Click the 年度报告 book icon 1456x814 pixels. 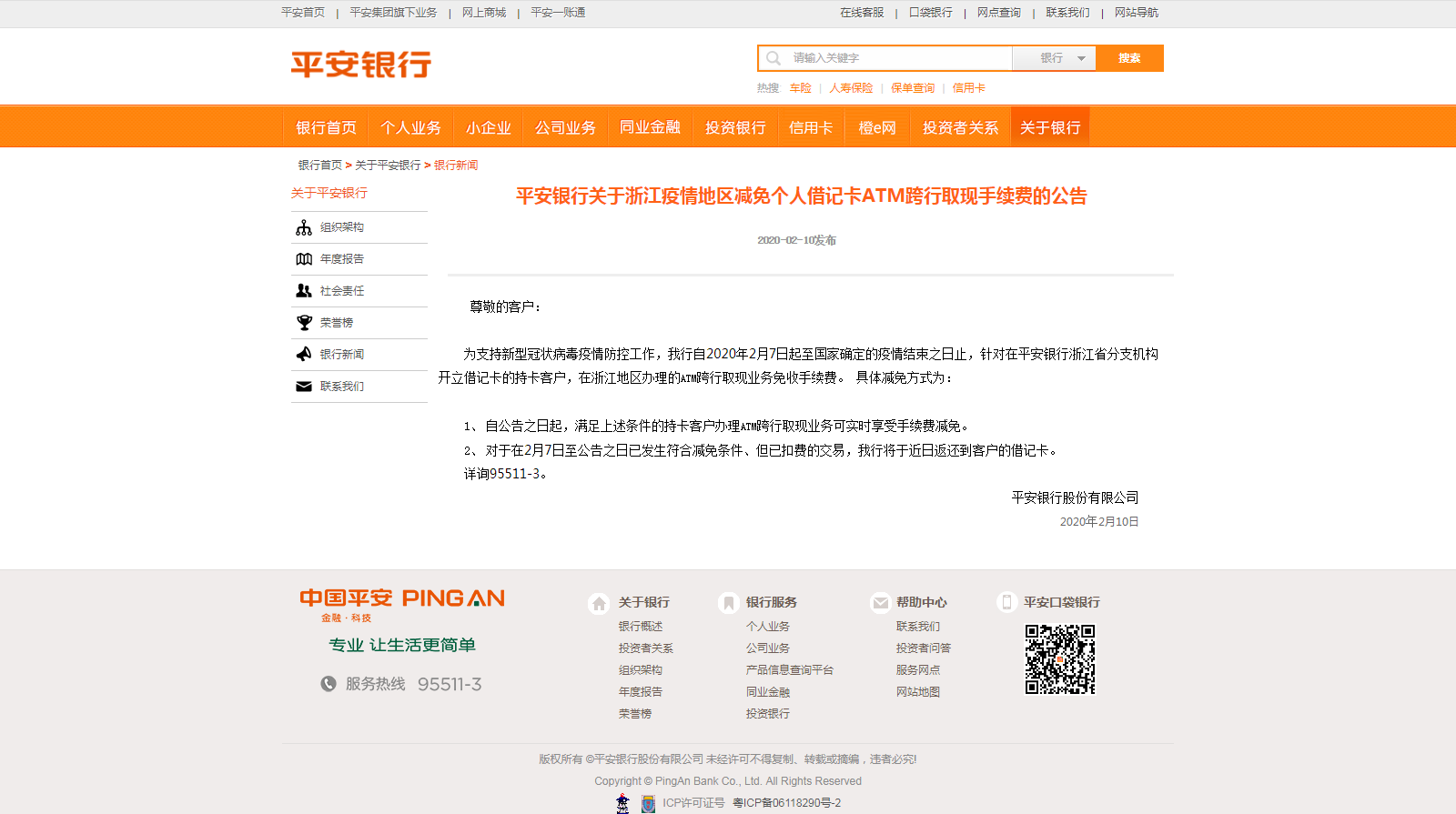point(304,259)
